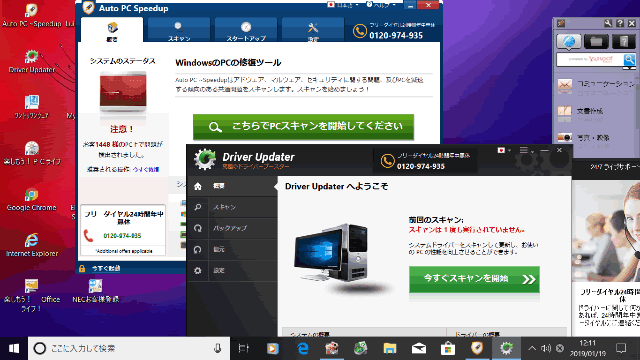Open the scan item in Driver Updater sidebar

(x=232, y=207)
